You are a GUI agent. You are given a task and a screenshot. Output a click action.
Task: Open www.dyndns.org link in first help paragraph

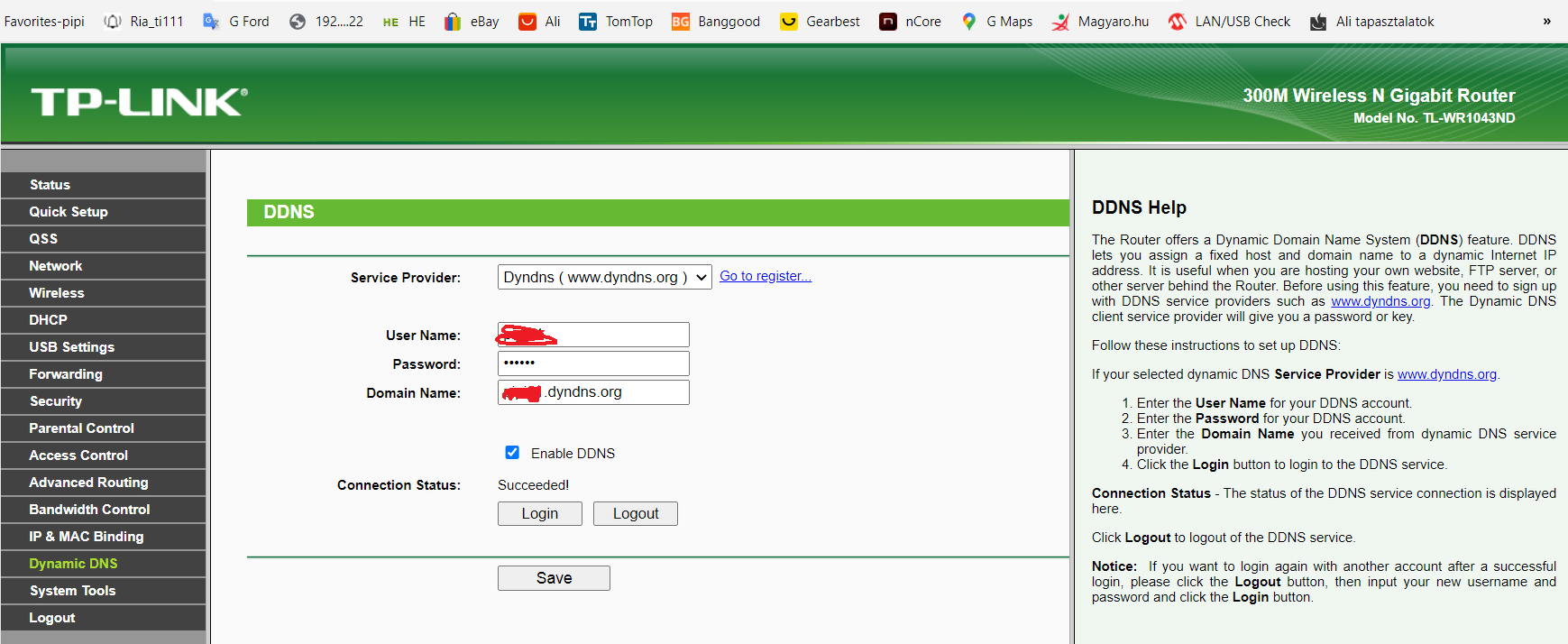[x=1380, y=301]
